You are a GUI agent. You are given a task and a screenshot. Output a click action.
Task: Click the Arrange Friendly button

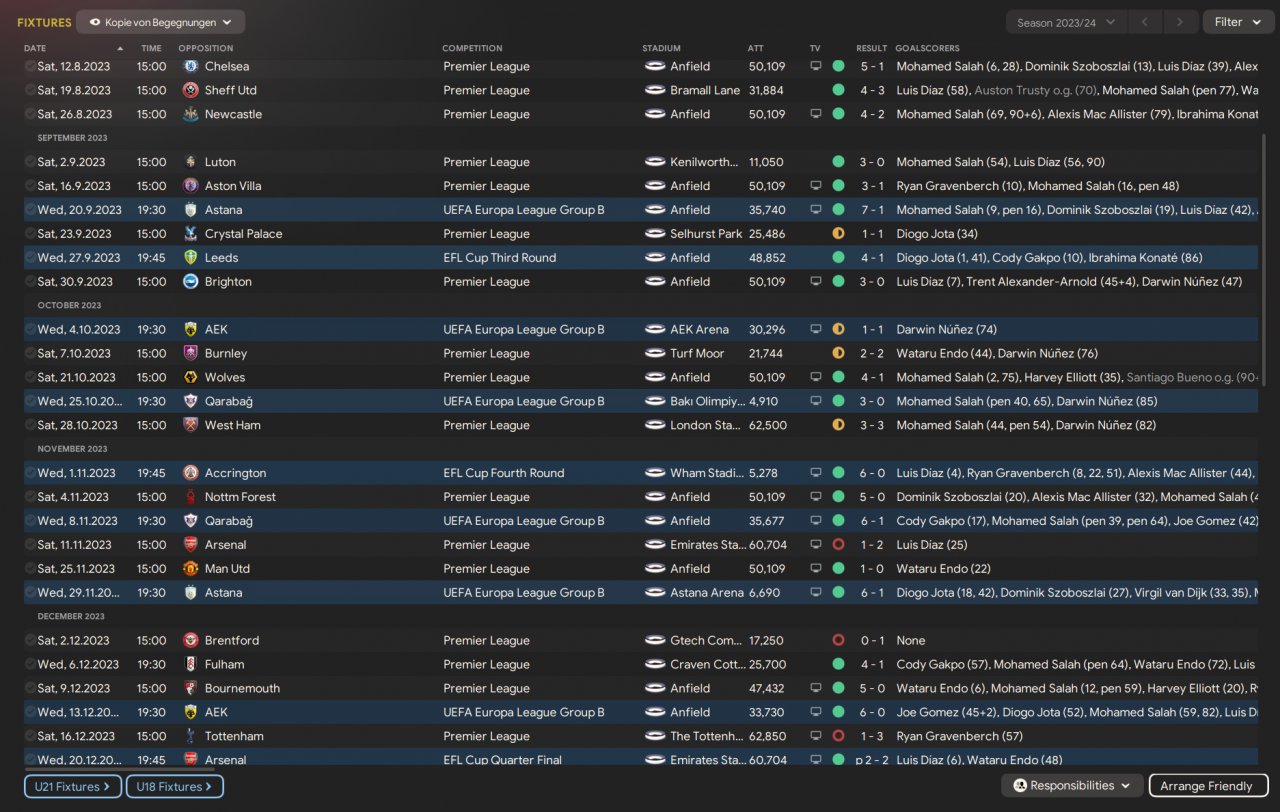(x=1208, y=786)
